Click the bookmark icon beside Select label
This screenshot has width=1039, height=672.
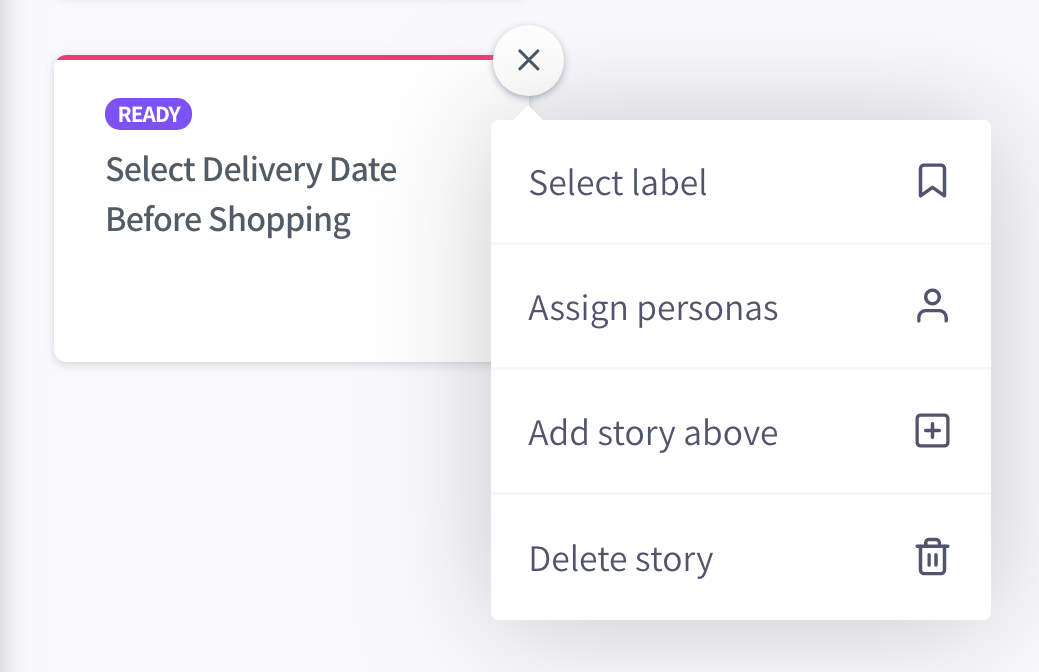point(932,181)
